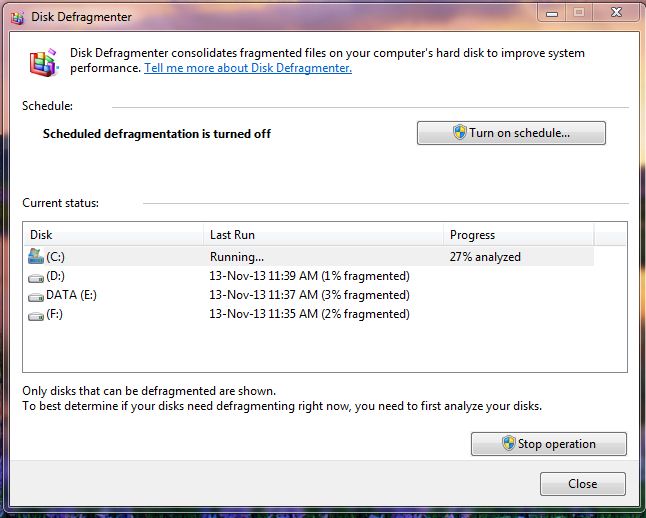Click last run 11:35 AM (2% fragmented) entry
The height and width of the screenshot is (518, 646).
tap(309, 314)
